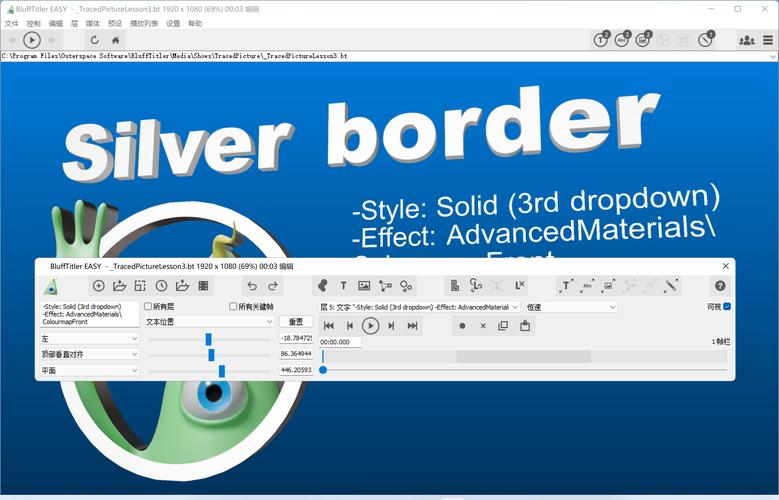This screenshot has width=779, height=500.
Task: Open the help question mark icon
Action: pyautogui.click(x=720, y=286)
